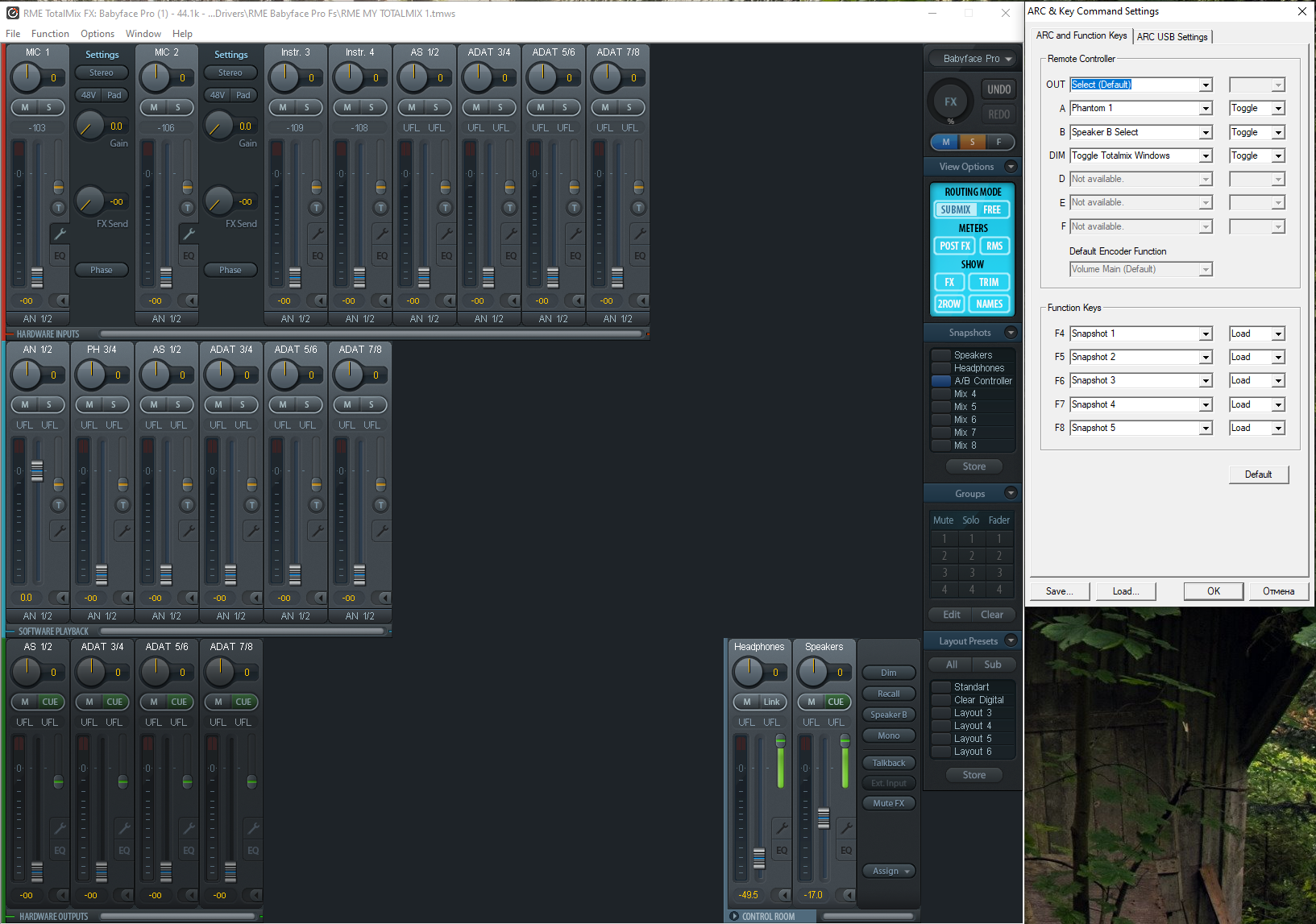Toggle Link on the Headphones channel
1316x924 pixels.
771,702
